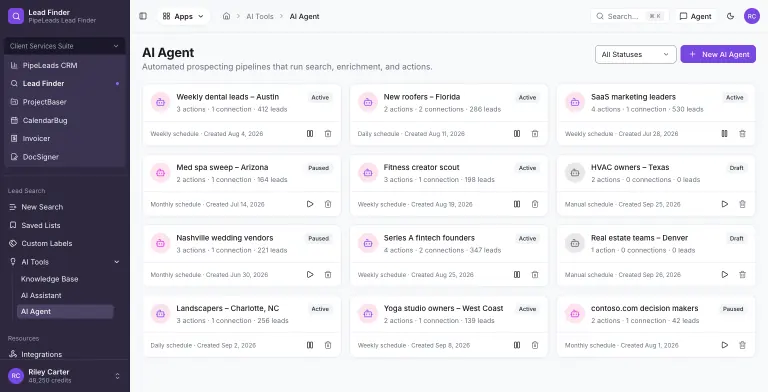Click the Lead Finder app logo
Image resolution: width=768 pixels, height=392 pixels.
coord(16,16)
